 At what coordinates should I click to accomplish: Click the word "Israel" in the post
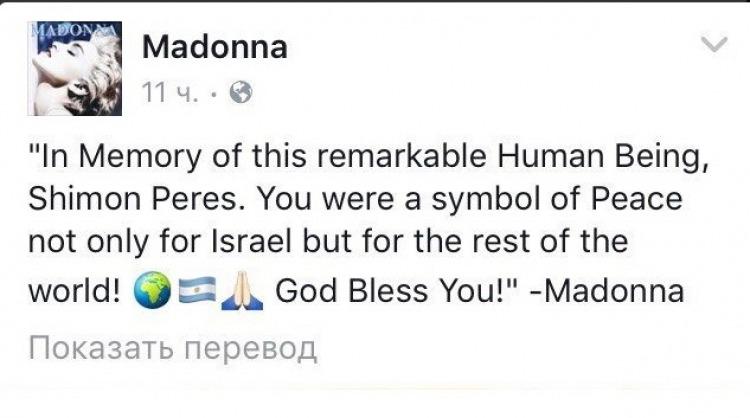pyautogui.click(x=252, y=241)
